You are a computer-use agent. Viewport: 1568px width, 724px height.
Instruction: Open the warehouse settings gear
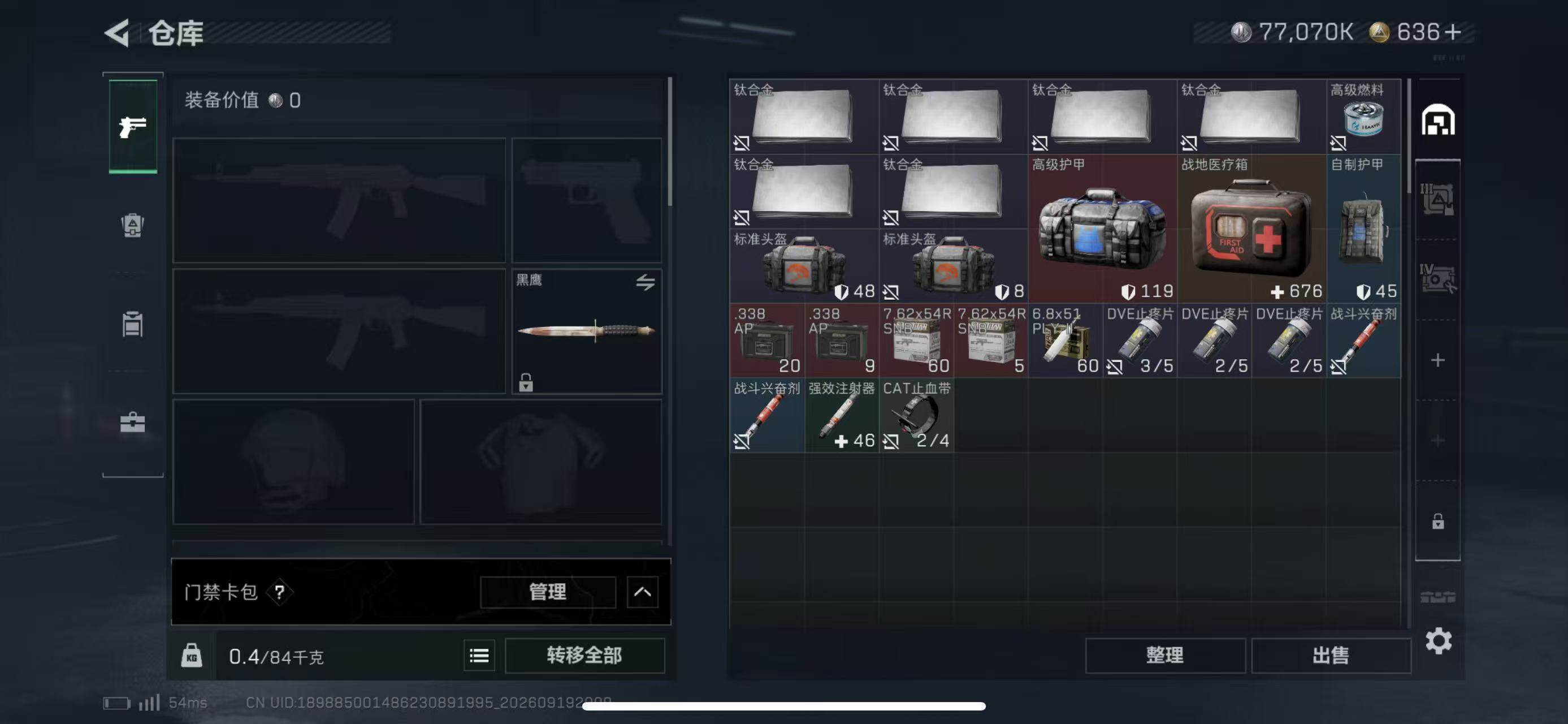(x=1438, y=641)
